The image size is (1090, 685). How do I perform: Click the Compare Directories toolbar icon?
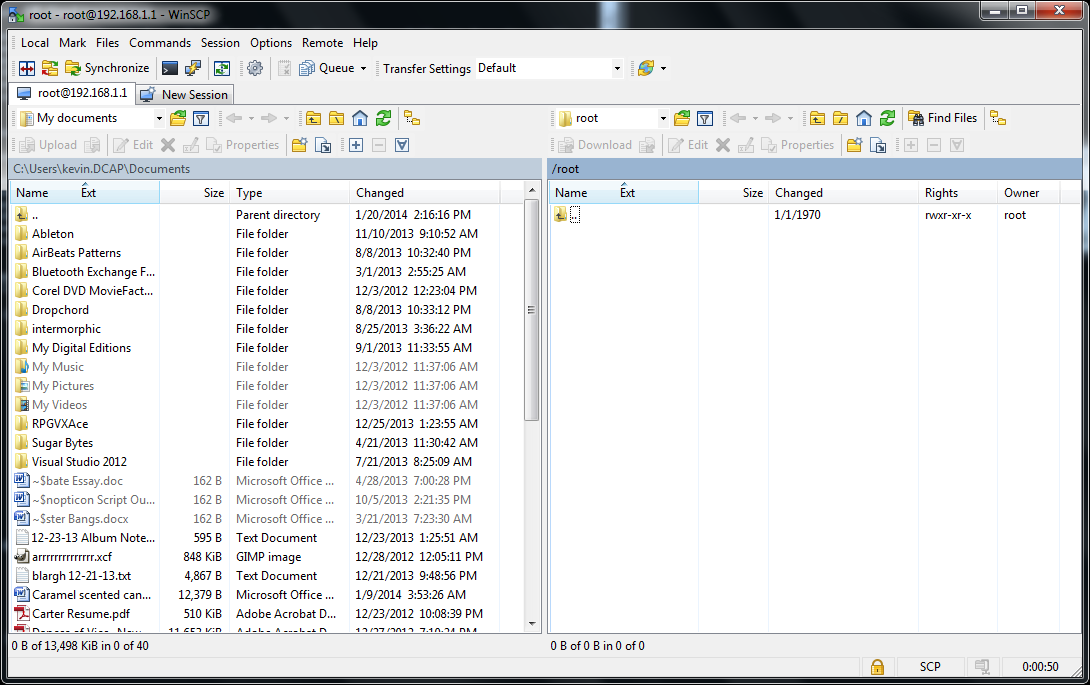[27, 68]
